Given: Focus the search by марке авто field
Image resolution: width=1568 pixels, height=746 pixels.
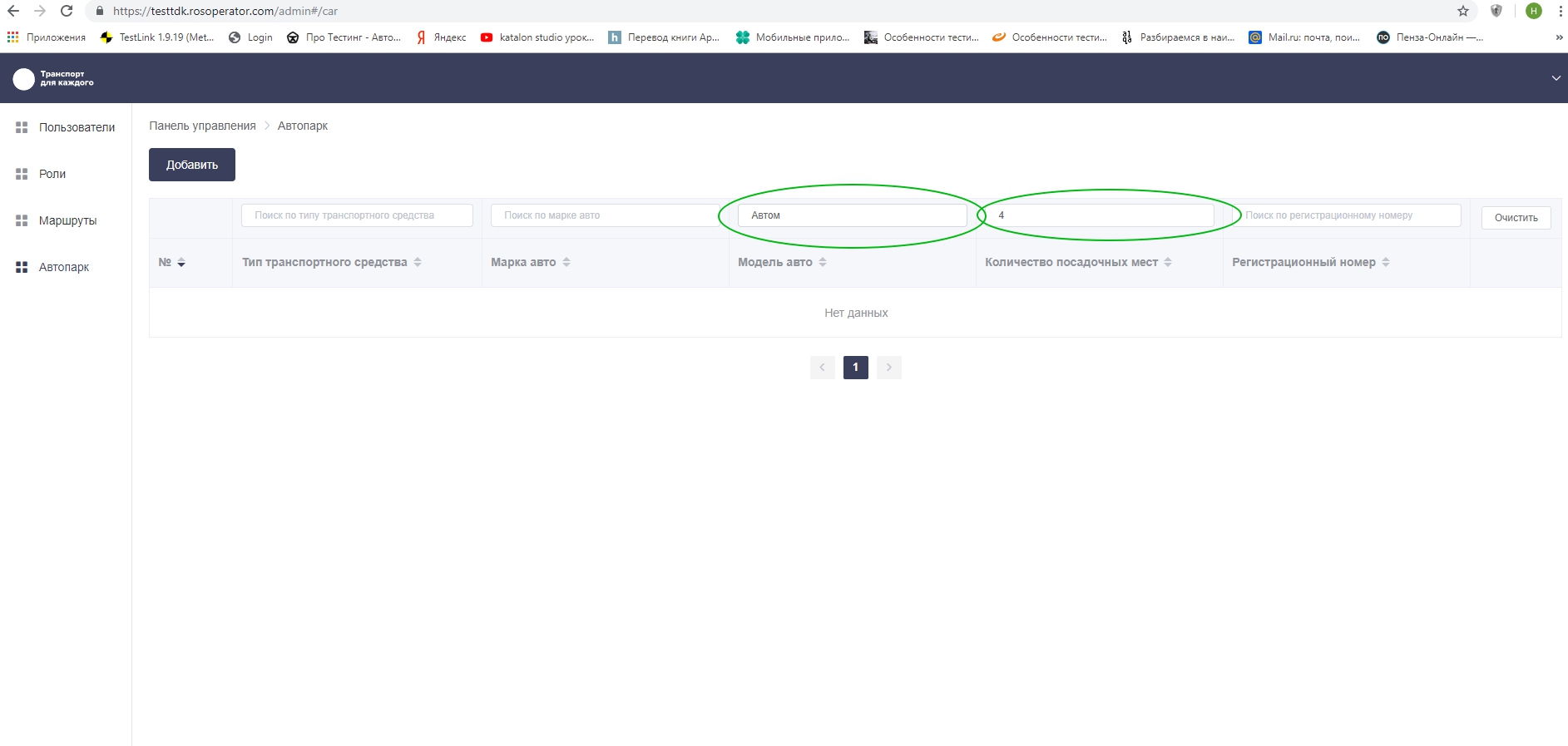Looking at the screenshot, I should point(605,215).
